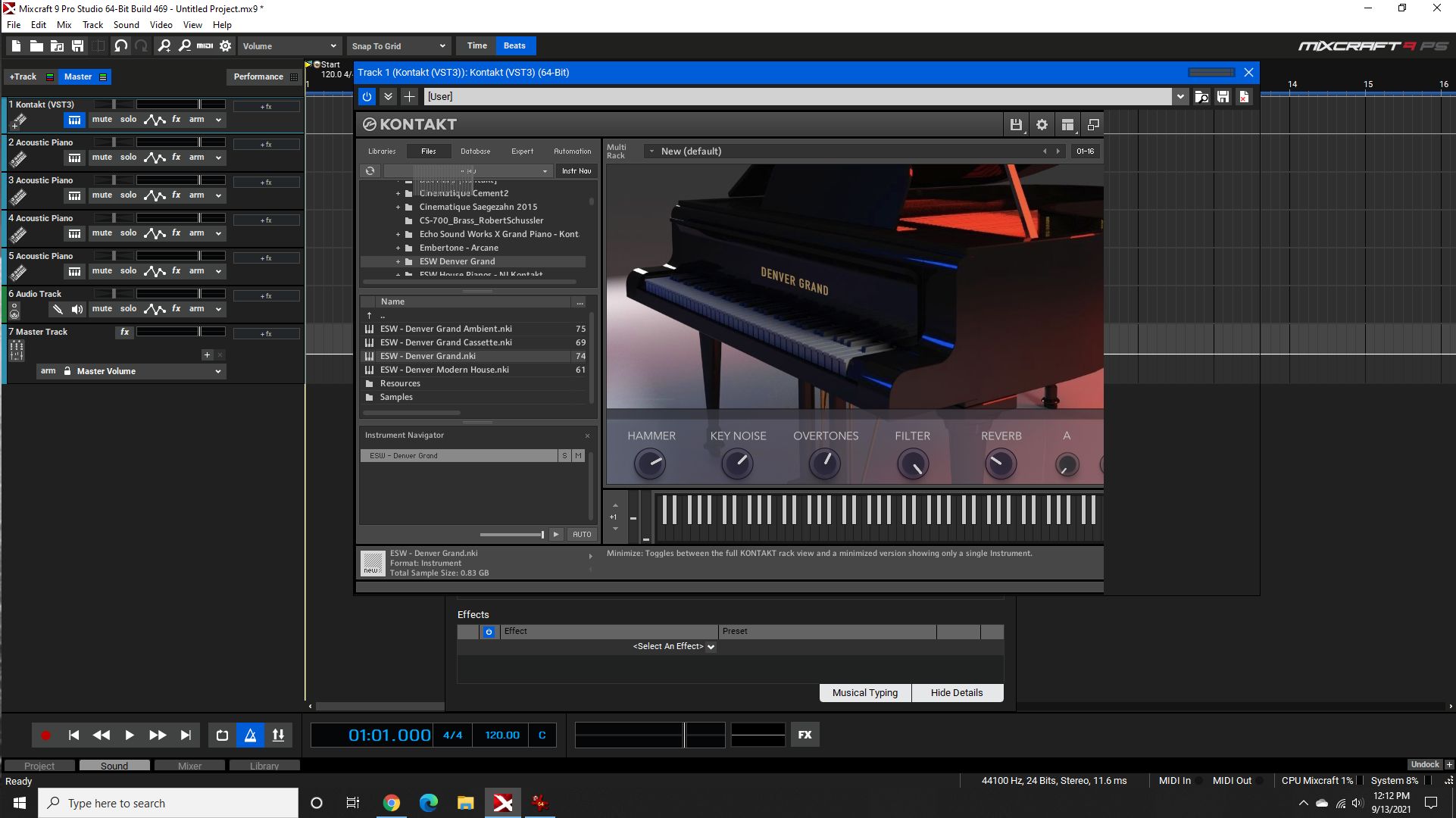Image resolution: width=1456 pixels, height=818 pixels.
Task: Solo the 3 Acoustic Piano track
Action: point(129,195)
